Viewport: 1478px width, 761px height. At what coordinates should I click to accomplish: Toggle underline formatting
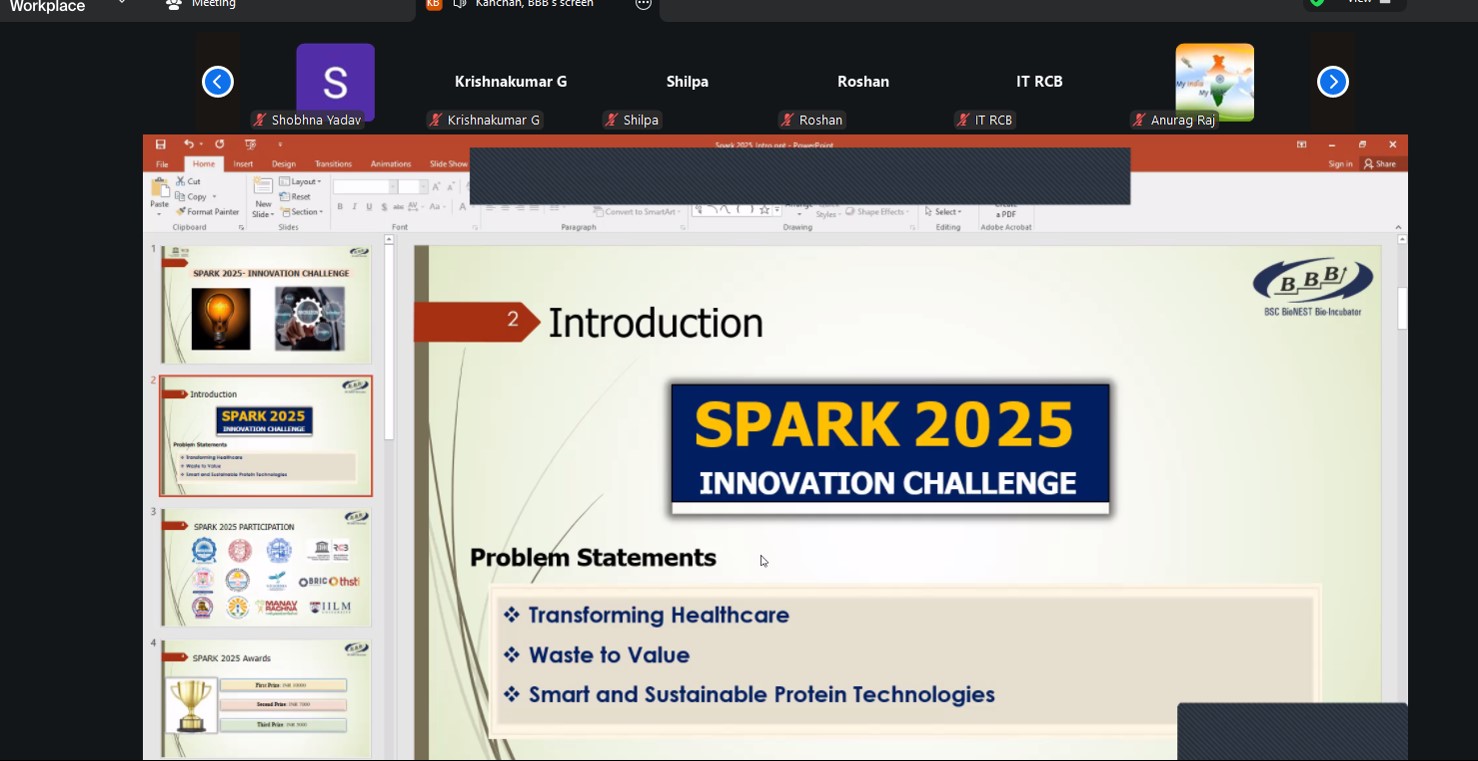pos(369,207)
